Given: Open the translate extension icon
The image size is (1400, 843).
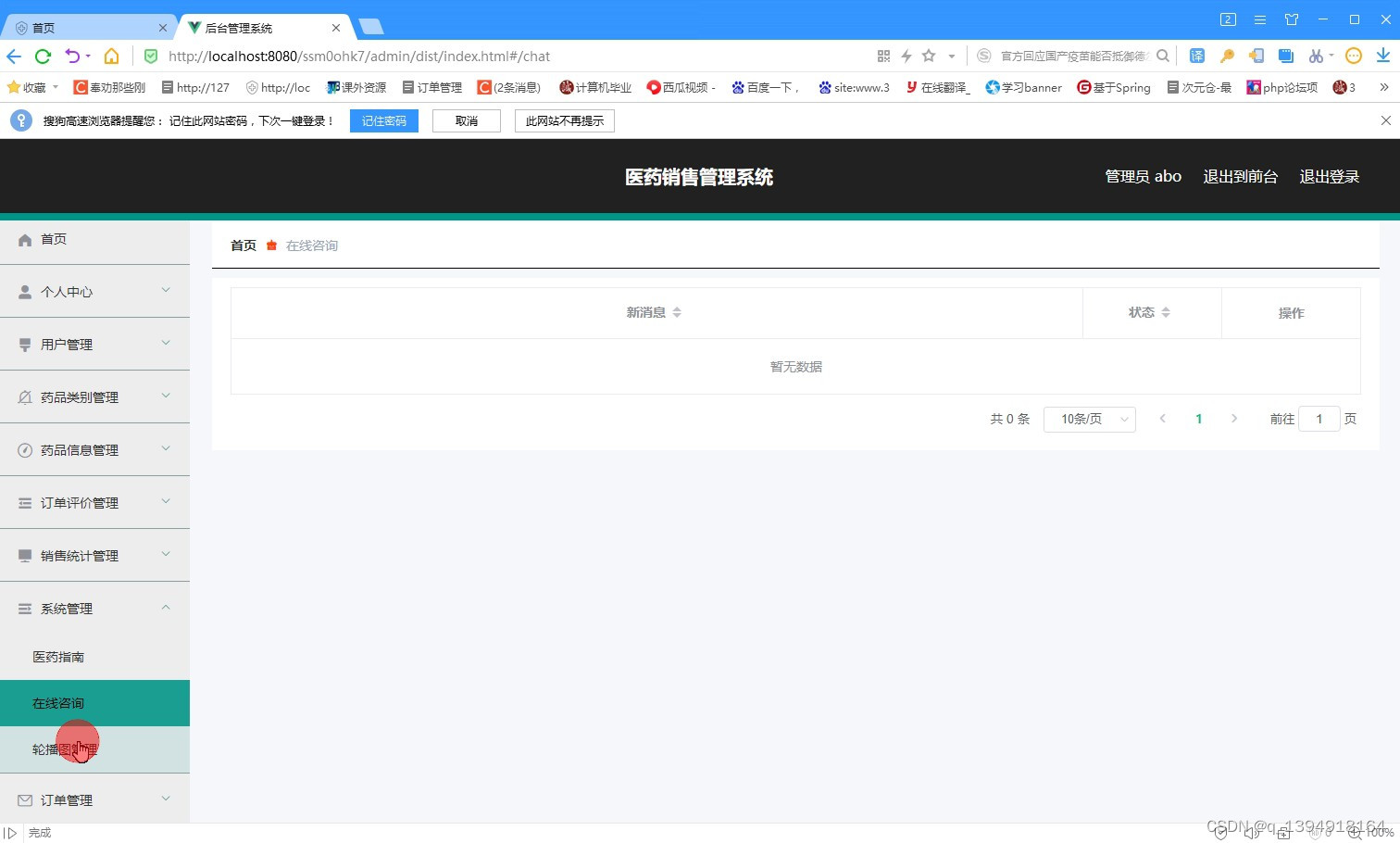Looking at the screenshot, I should click(1197, 56).
